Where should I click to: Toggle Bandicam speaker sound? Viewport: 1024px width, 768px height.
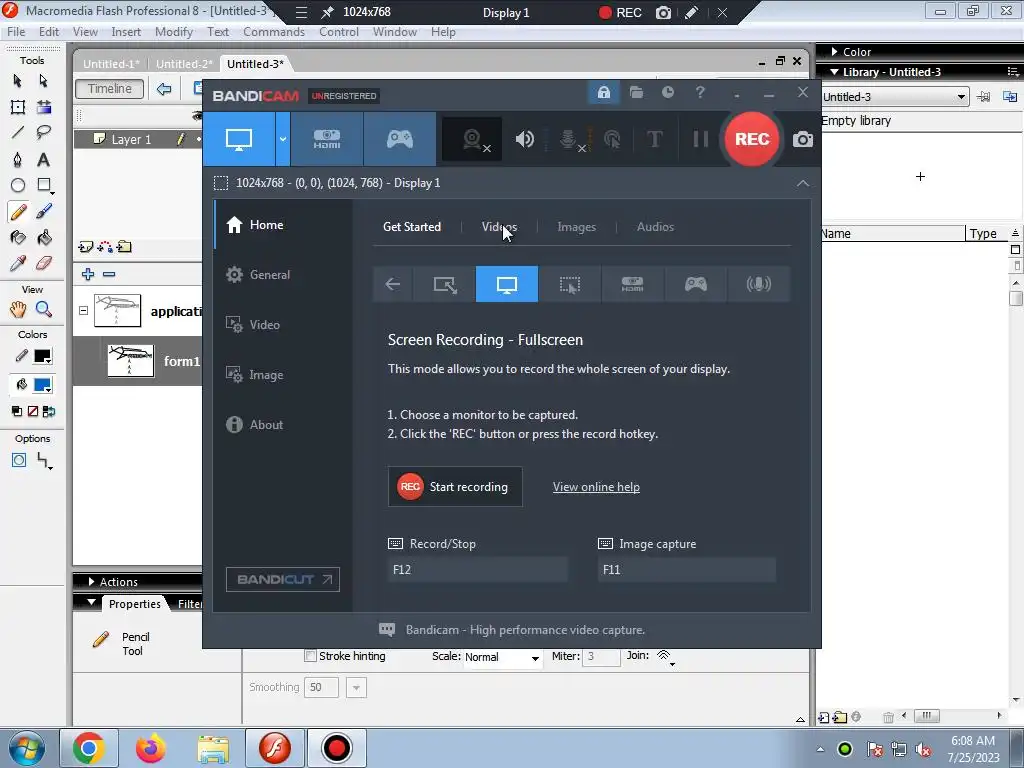tap(524, 138)
